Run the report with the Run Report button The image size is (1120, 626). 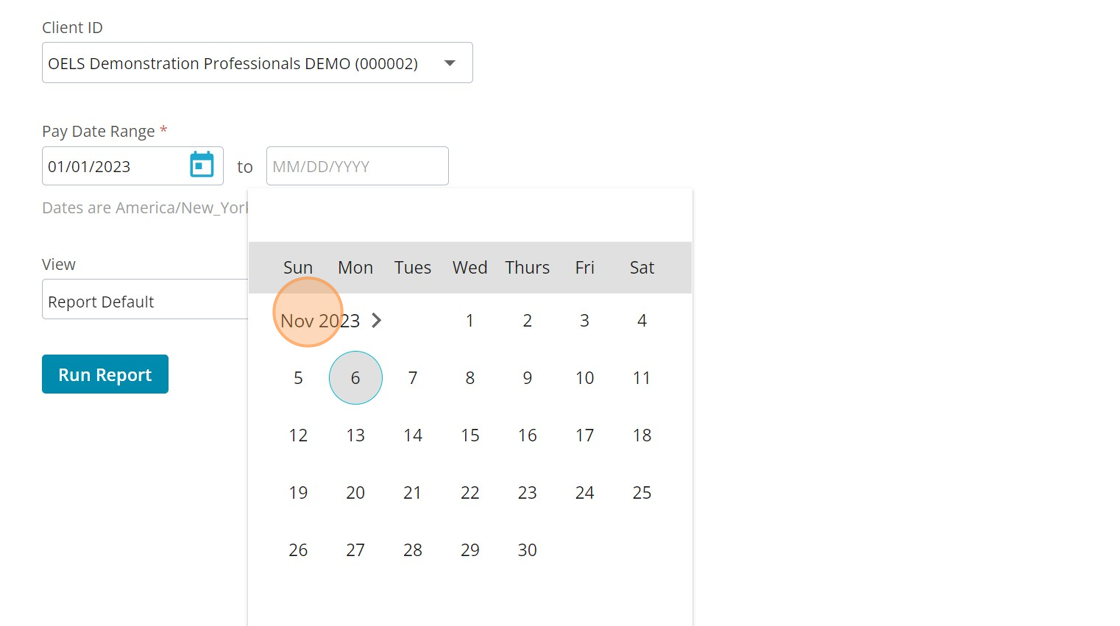point(105,374)
